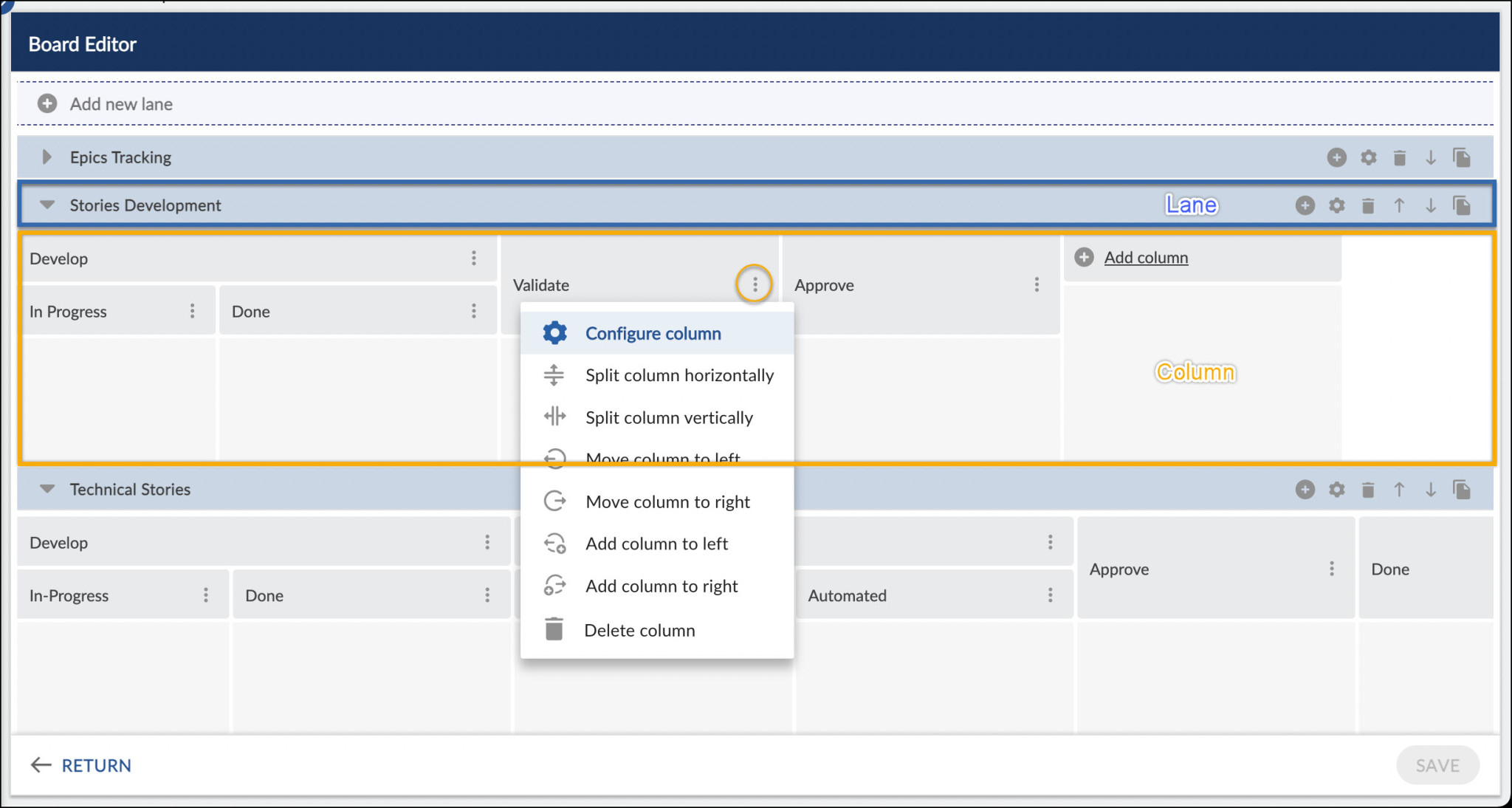Delete the Technical Stories lane via trash icon
Viewport: 1512px width, 808px height.
1368,489
